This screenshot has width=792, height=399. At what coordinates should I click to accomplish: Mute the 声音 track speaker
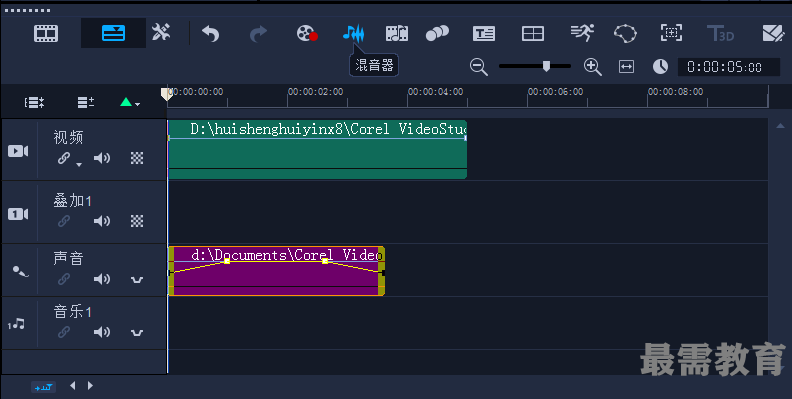coord(102,279)
